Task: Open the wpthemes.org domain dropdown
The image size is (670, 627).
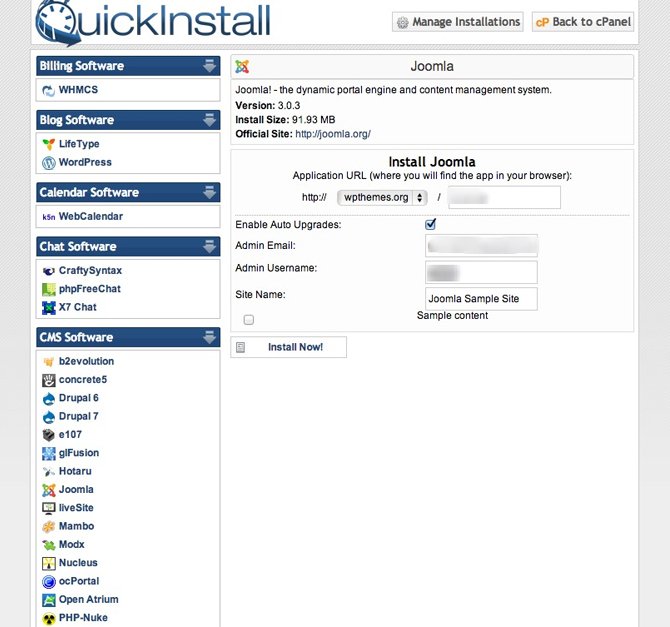Action: coord(382,197)
